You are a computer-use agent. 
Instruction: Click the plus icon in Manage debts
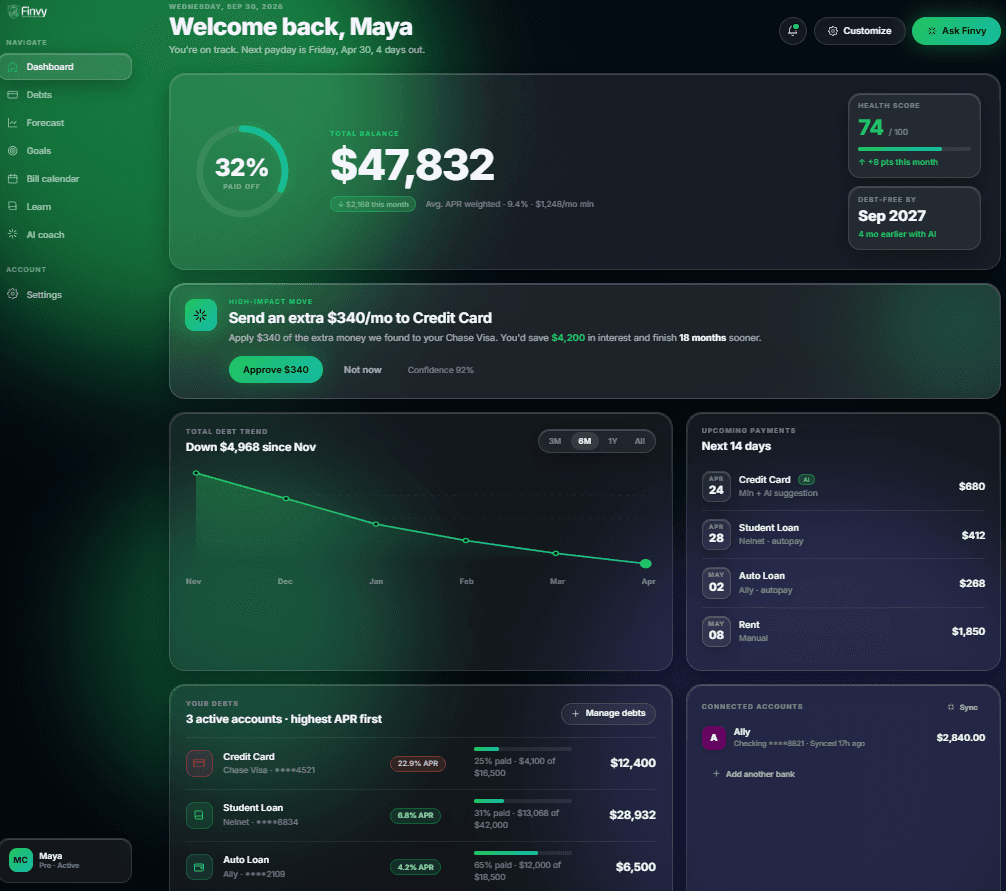575,713
